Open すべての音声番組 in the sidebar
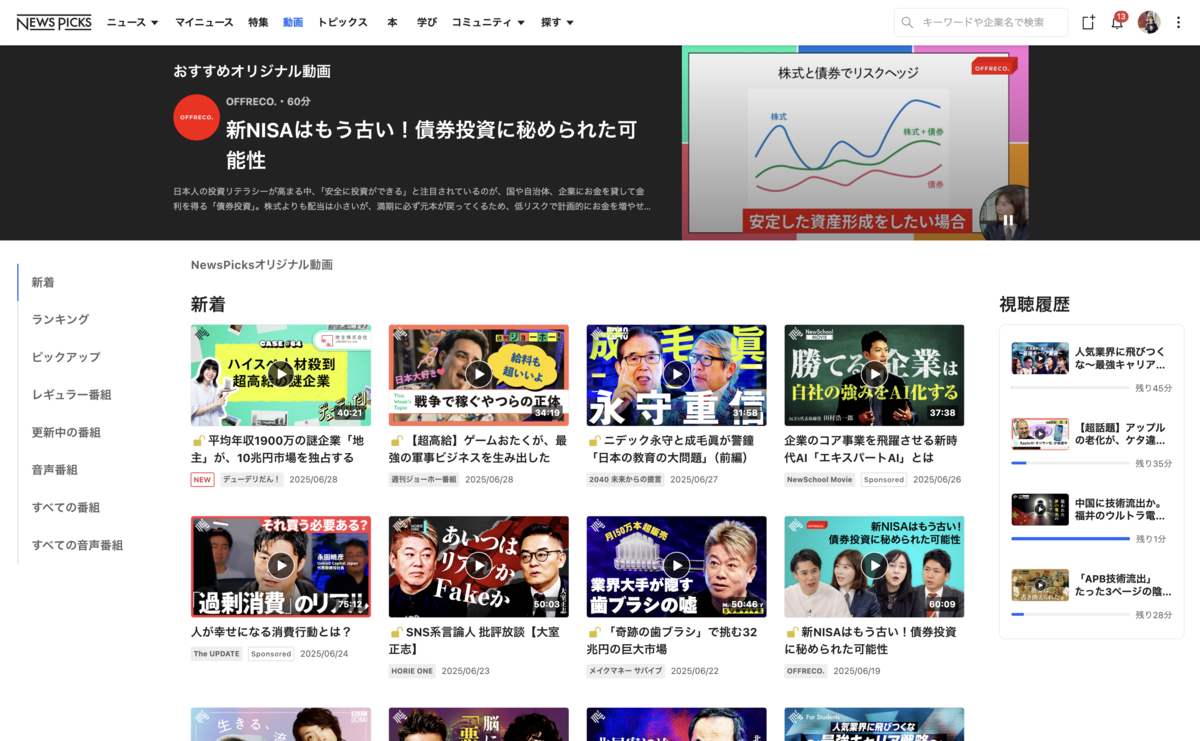1200x741 pixels. [x=77, y=545]
